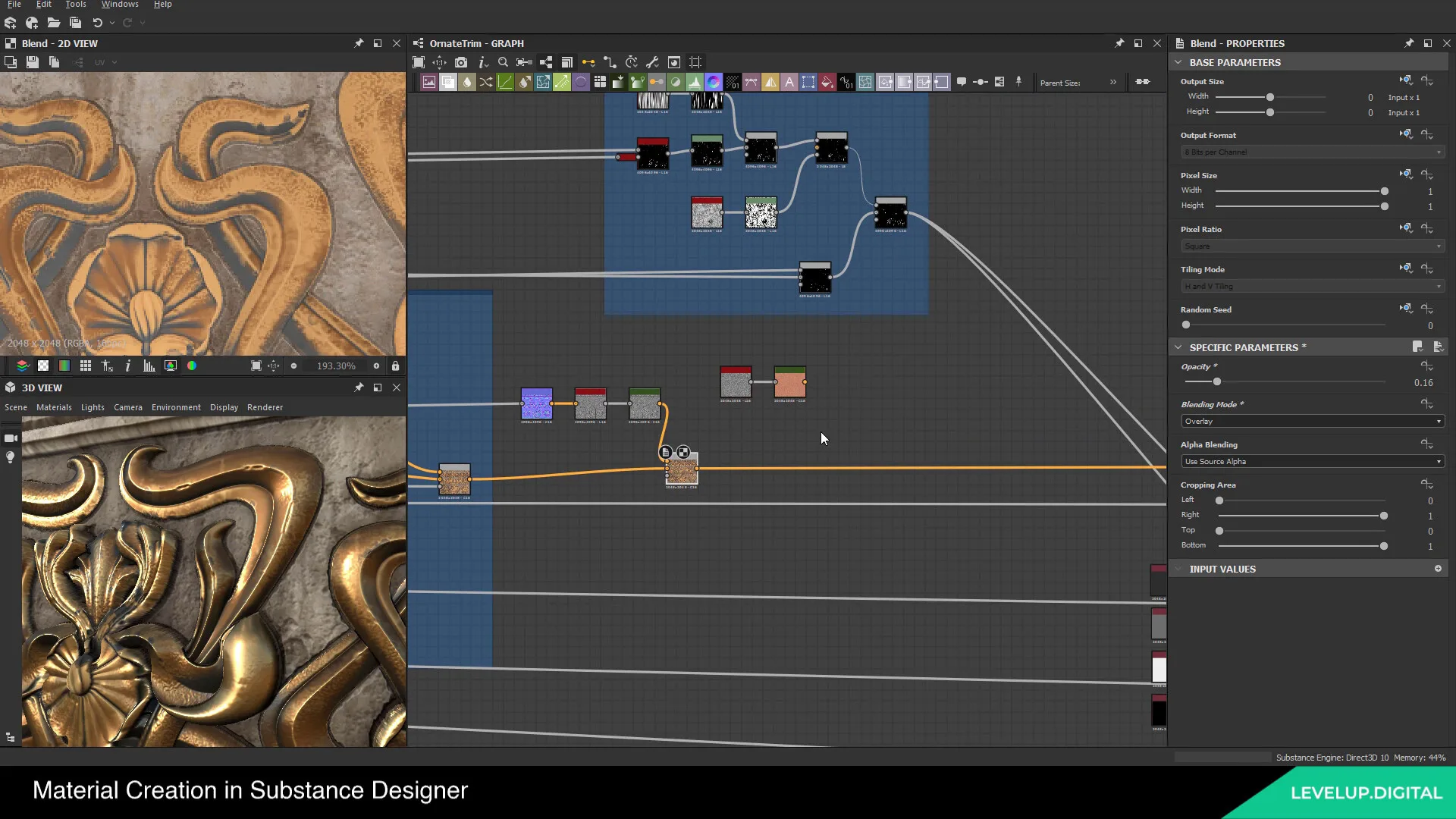Lock the zoom level in 2D view
The height and width of the screenshot is (819, 1456).
pos(395,366)
